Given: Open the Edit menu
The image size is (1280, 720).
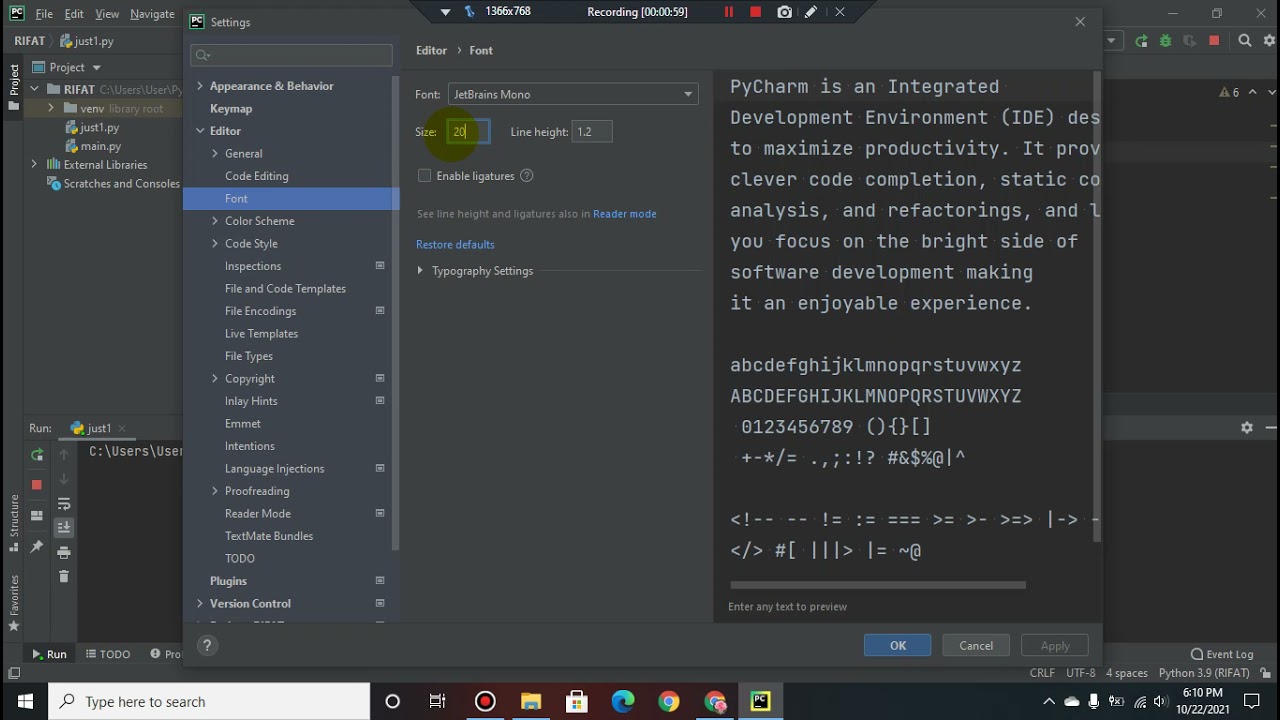Looking at the screenshot, I should (x=74, y=14).
